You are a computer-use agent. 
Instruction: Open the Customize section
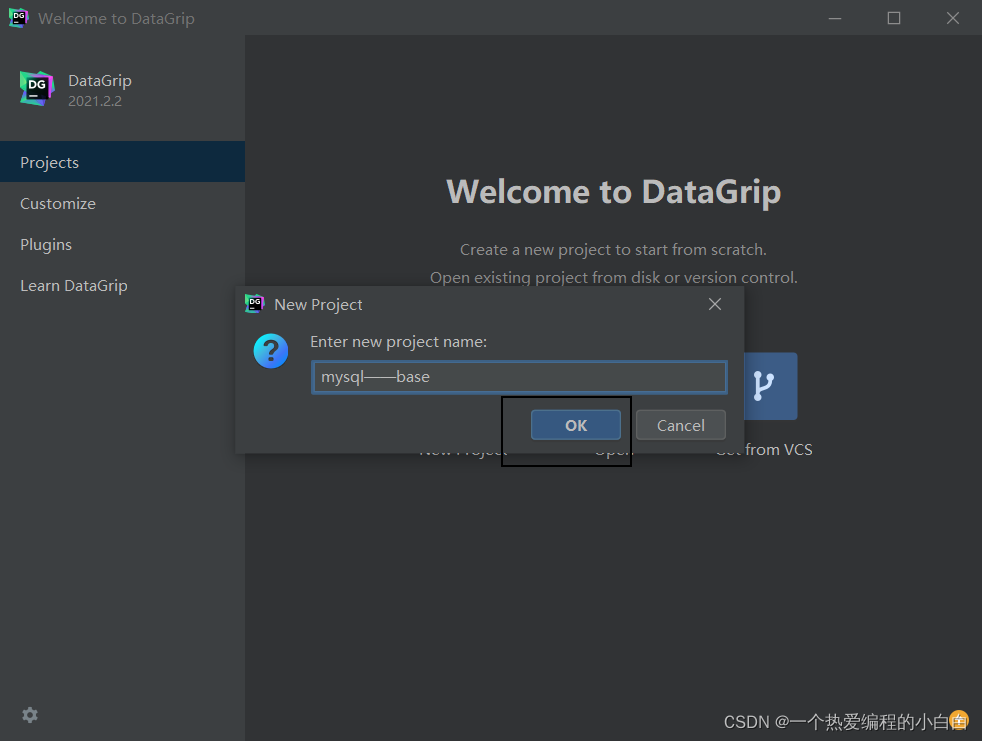122,204
